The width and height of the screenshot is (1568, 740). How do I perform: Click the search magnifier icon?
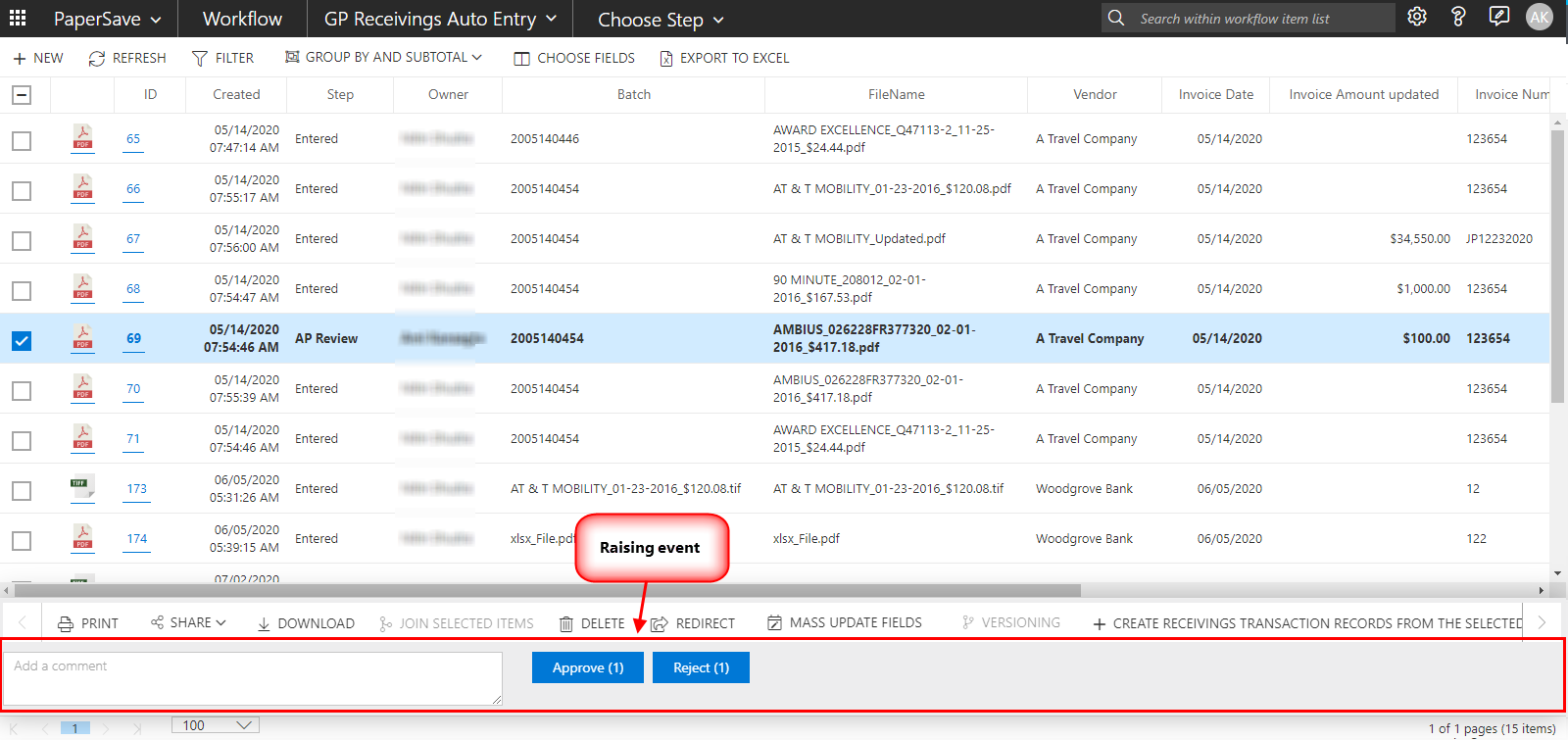pos(1116,18)
